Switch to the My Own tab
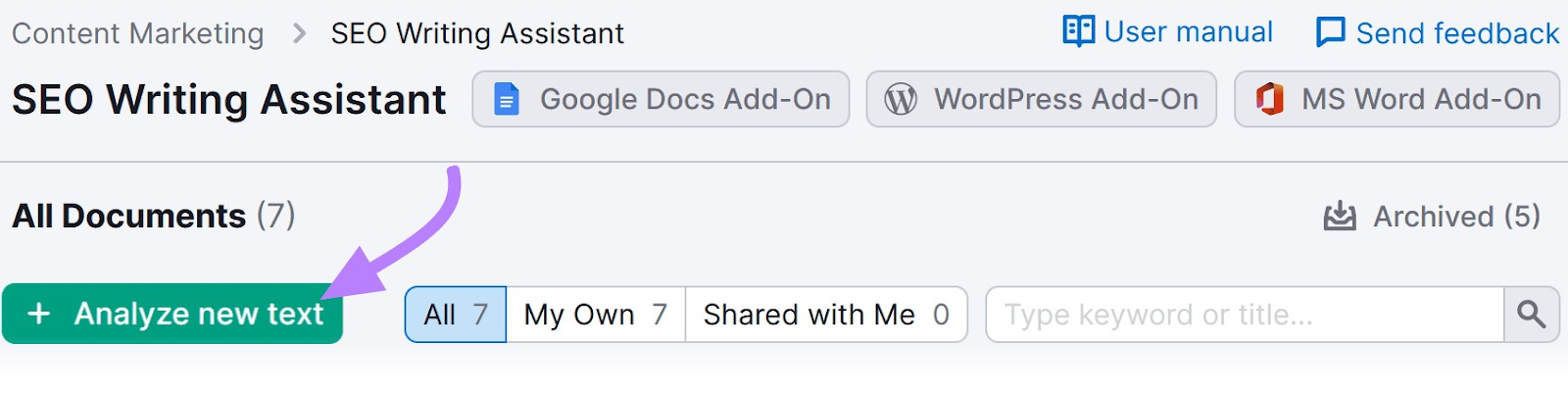 pos(595,315)
